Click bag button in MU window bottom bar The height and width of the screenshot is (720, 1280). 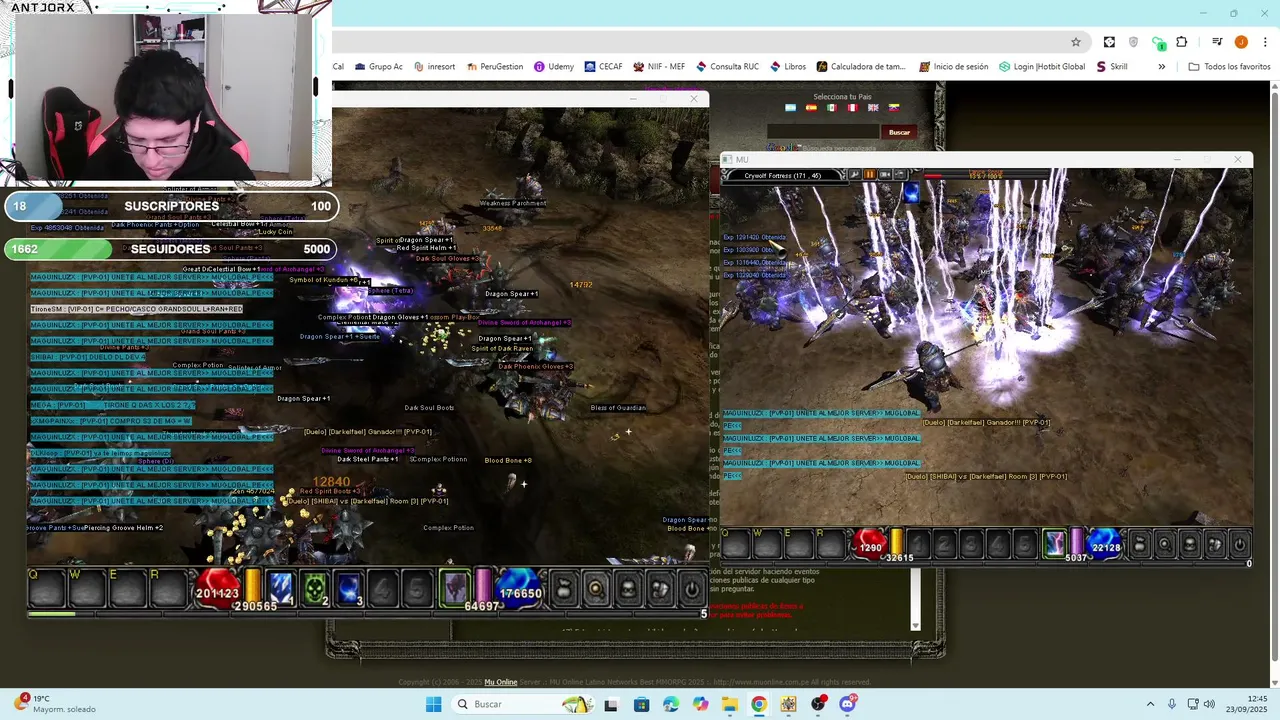pyautogui.click(x=1139, y=545)
